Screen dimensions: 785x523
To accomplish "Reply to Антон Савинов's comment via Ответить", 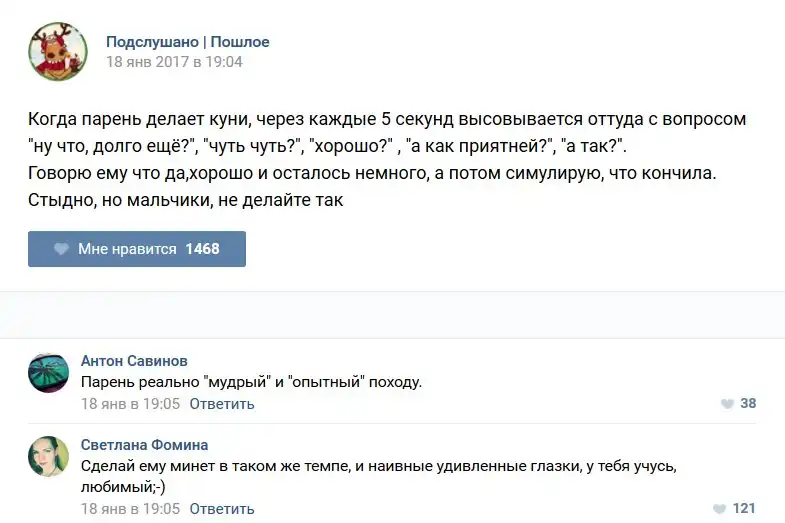I will click(221, 404).
